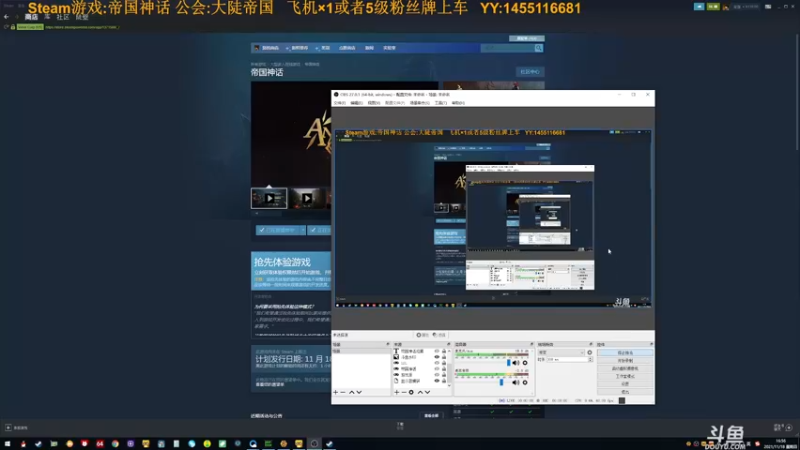Pop out the Scenes dock panel
Image resolution: width=800 pixels, height=450 pixels.
click(388, 344)
